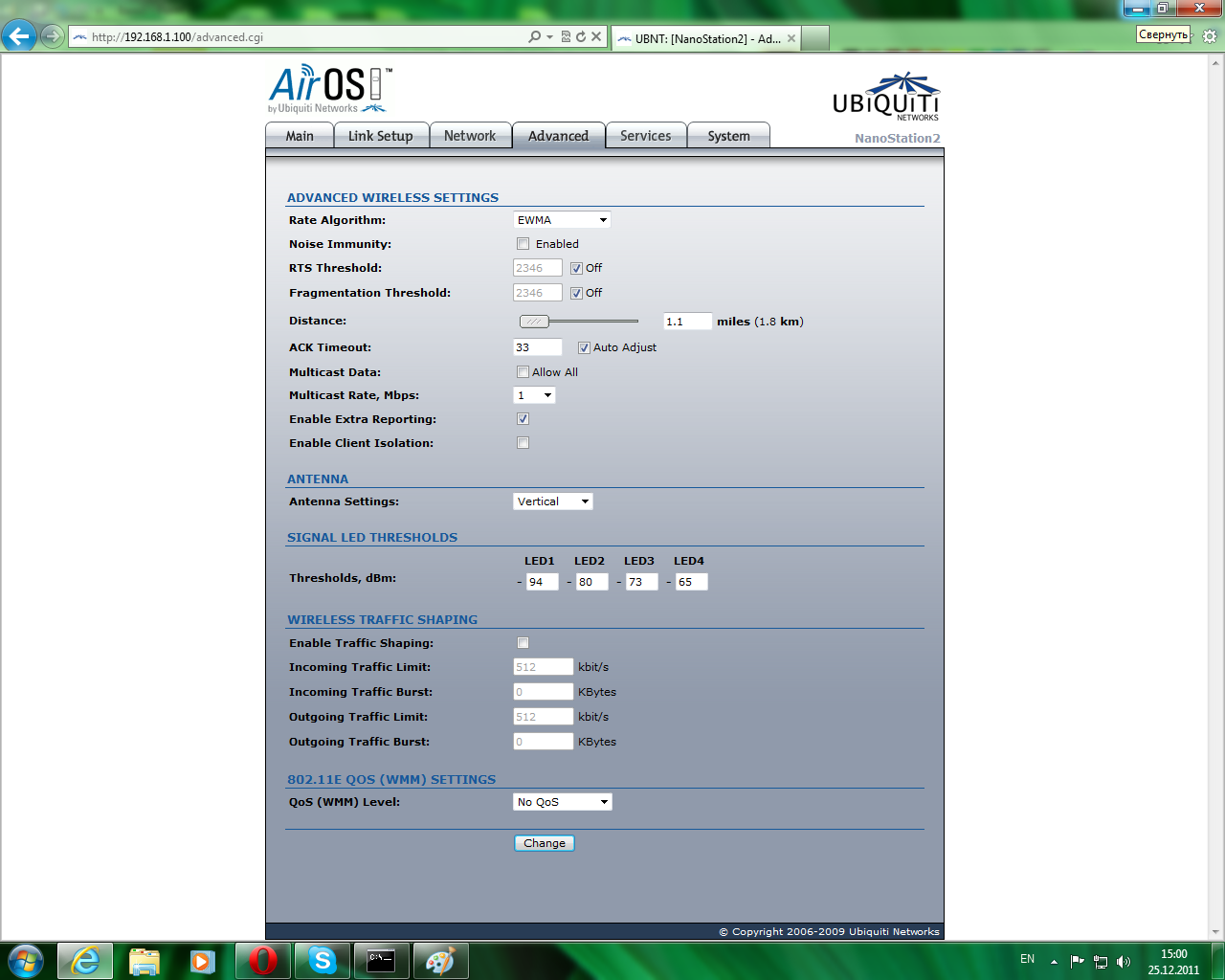Toggle Fragmentation Threshold Off checkbox
The image size is (1225, 980).
tap(576, 293)
